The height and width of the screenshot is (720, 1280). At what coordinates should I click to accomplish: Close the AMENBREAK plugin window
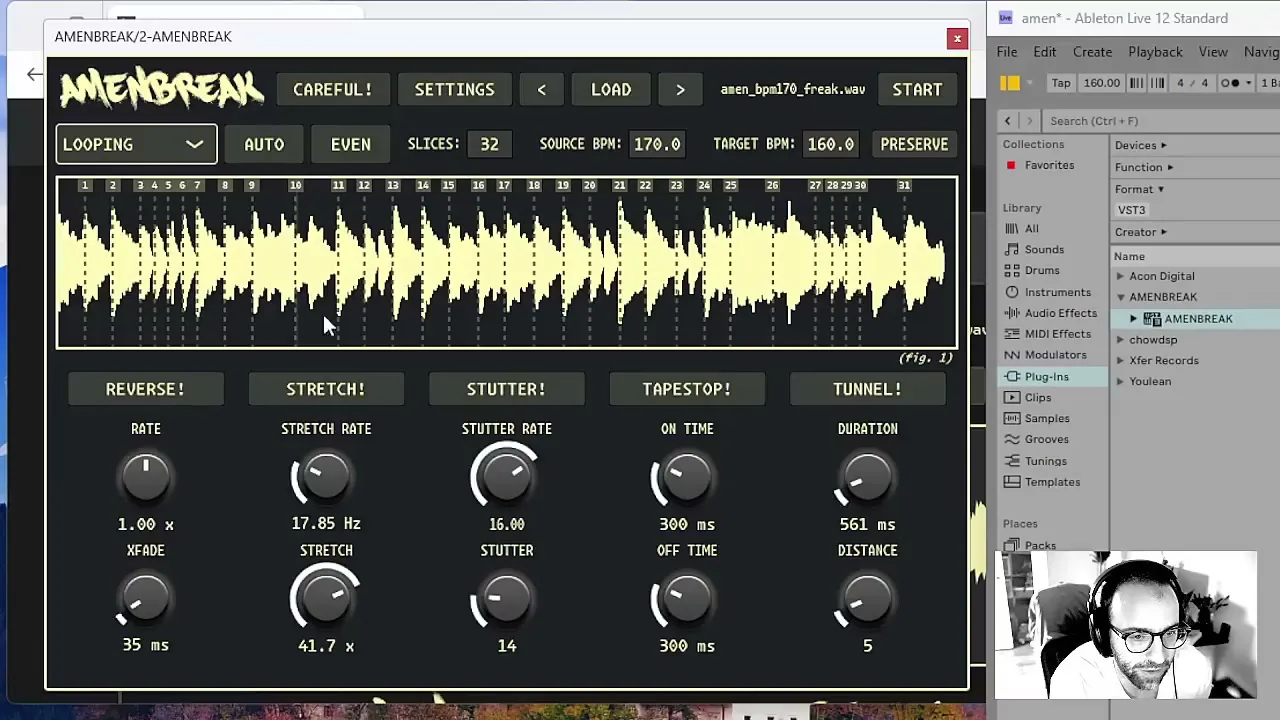point(957,38)
